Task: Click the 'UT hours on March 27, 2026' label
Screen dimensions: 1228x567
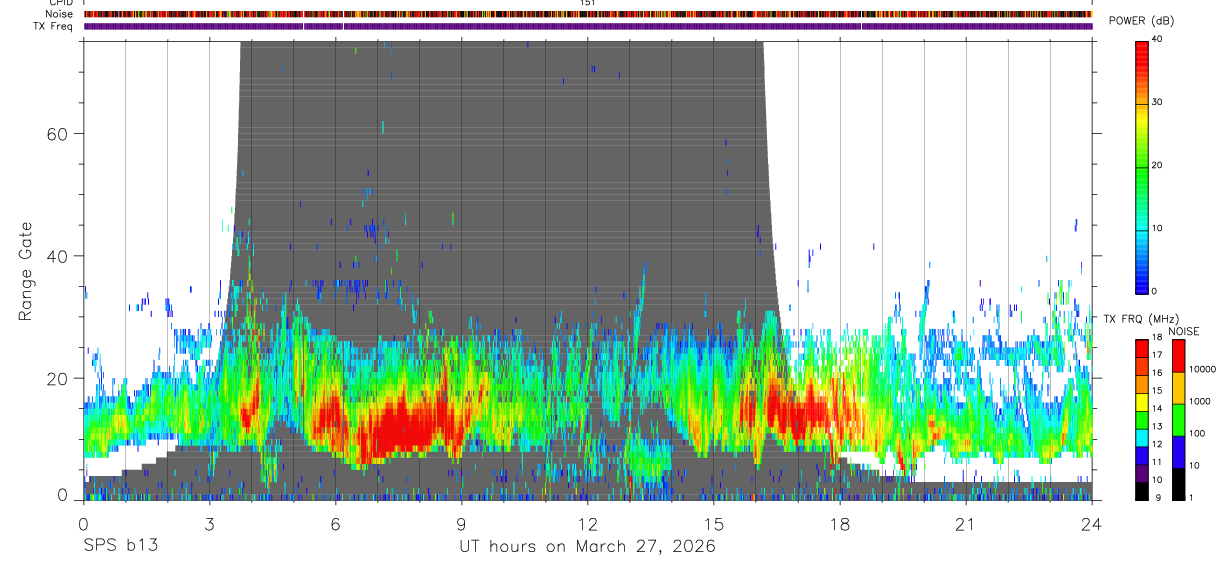Action: tap(587, 546)
